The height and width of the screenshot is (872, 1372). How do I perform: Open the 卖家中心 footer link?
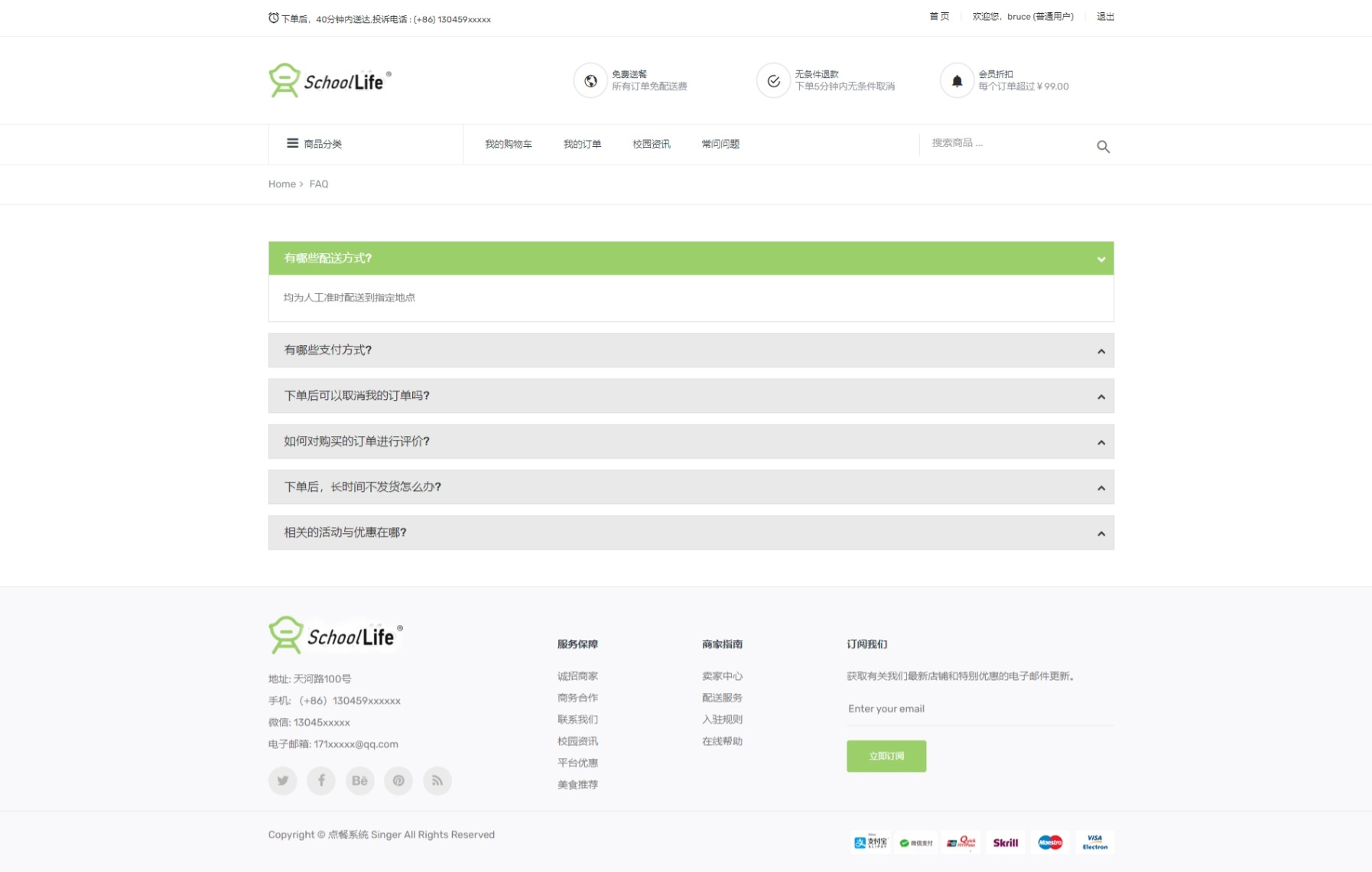[x=722, y=676]
